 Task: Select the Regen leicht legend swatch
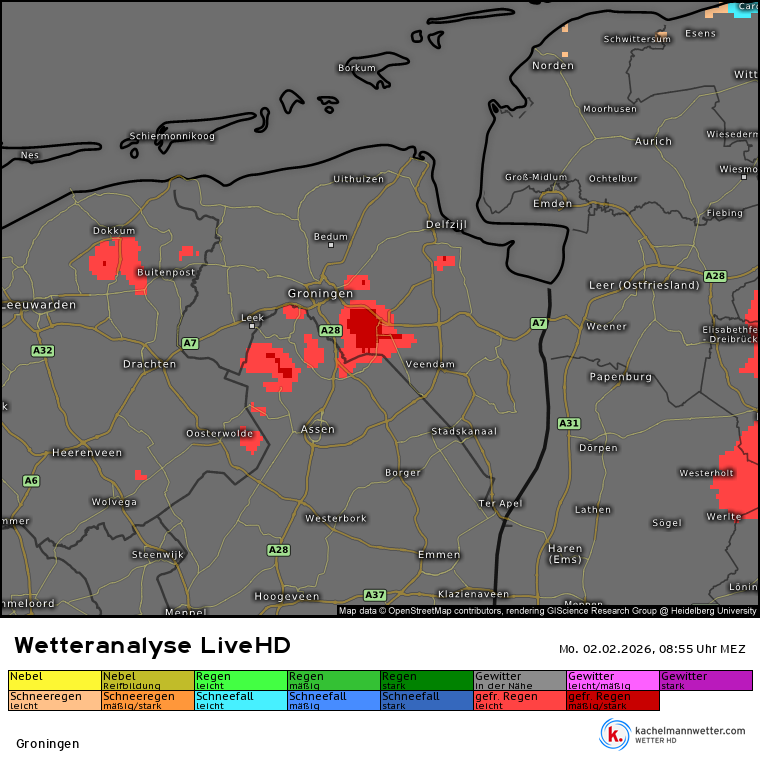point(241,681)
